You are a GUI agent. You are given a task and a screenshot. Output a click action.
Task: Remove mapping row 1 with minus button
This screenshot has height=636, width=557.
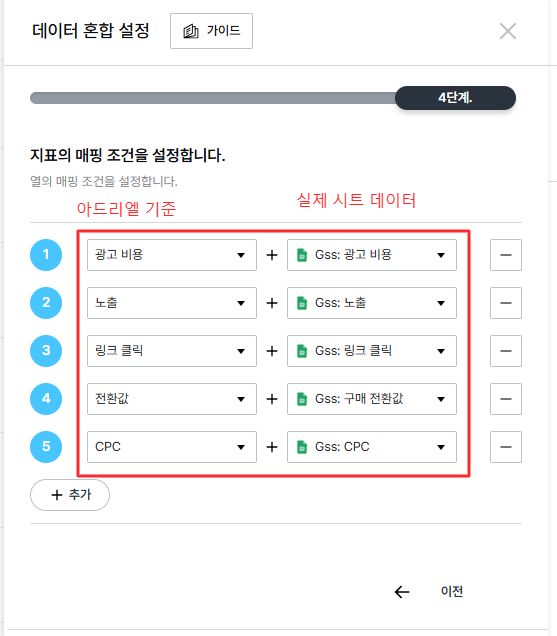(505, 255)
